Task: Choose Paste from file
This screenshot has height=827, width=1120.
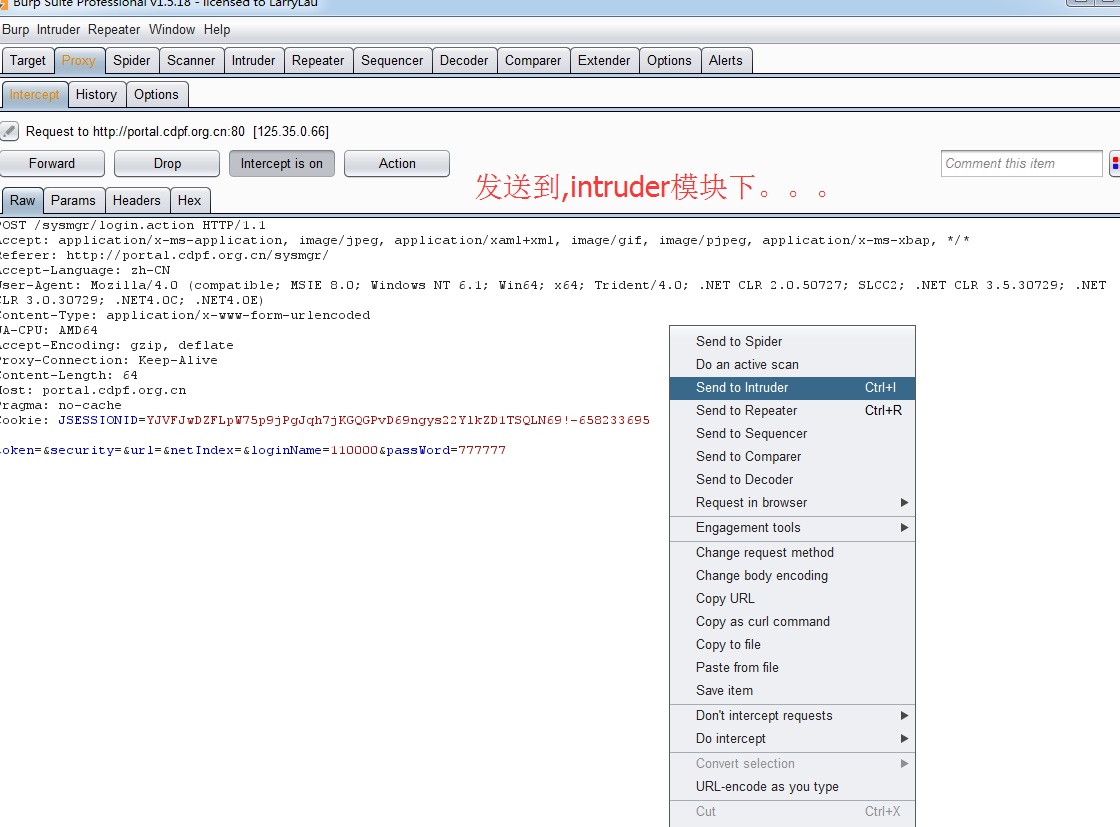Action: tap(792, 668)
